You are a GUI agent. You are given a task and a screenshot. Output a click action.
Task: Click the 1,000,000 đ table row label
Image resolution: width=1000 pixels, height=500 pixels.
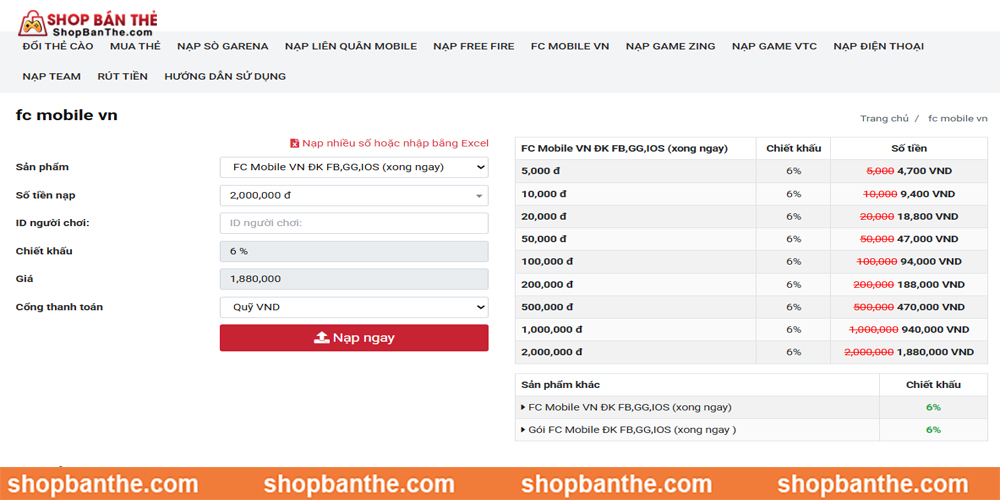click(551, 330)
